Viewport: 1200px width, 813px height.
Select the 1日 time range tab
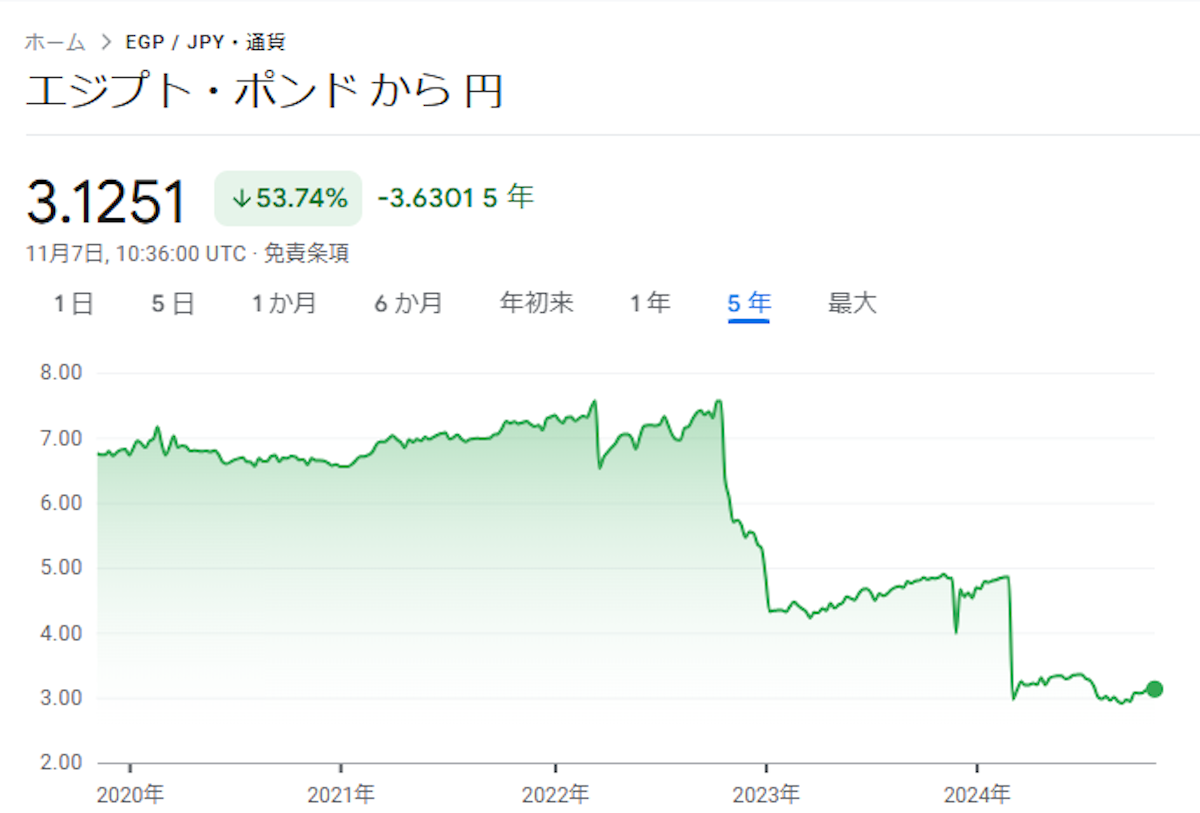click(x=73, y=303)
